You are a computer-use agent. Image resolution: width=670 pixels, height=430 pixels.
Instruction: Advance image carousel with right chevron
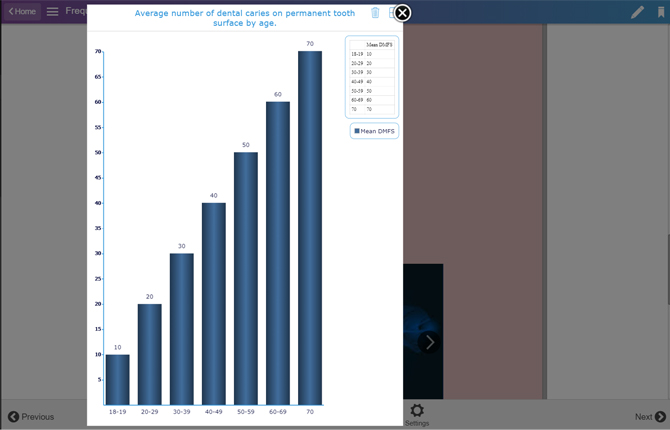(x=429, y=342)
